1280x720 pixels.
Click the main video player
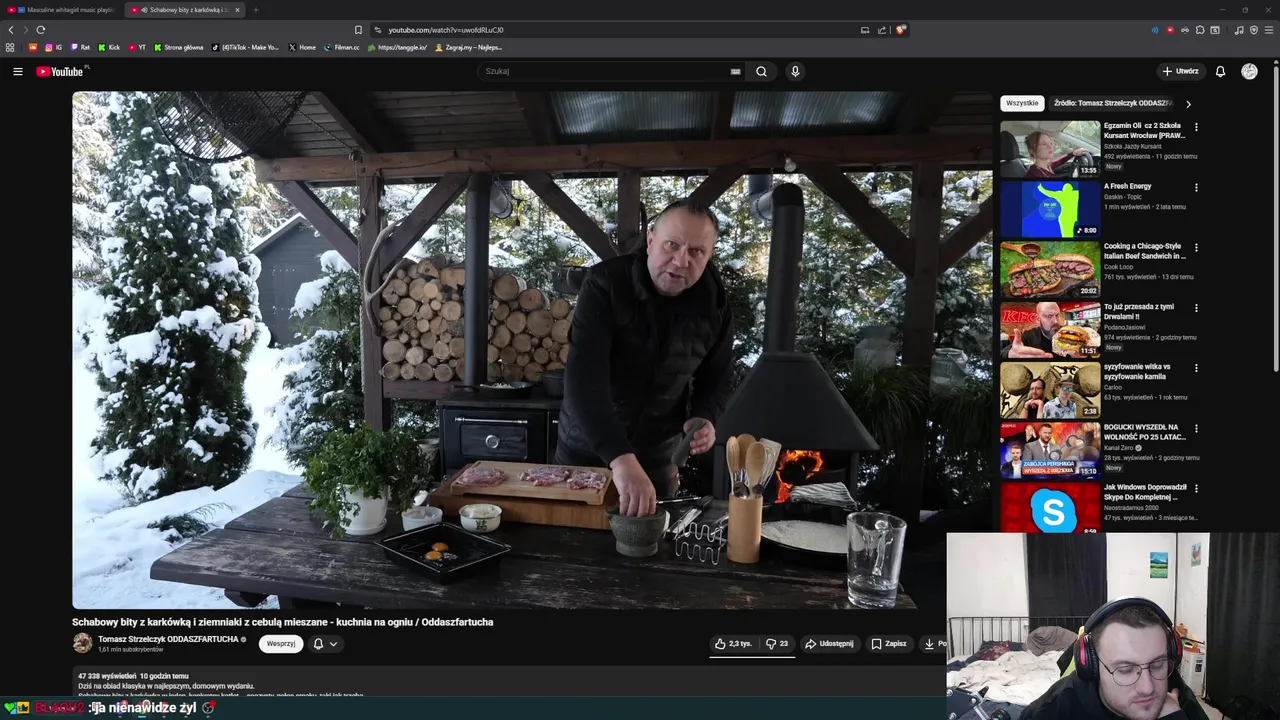pos(532,350)
